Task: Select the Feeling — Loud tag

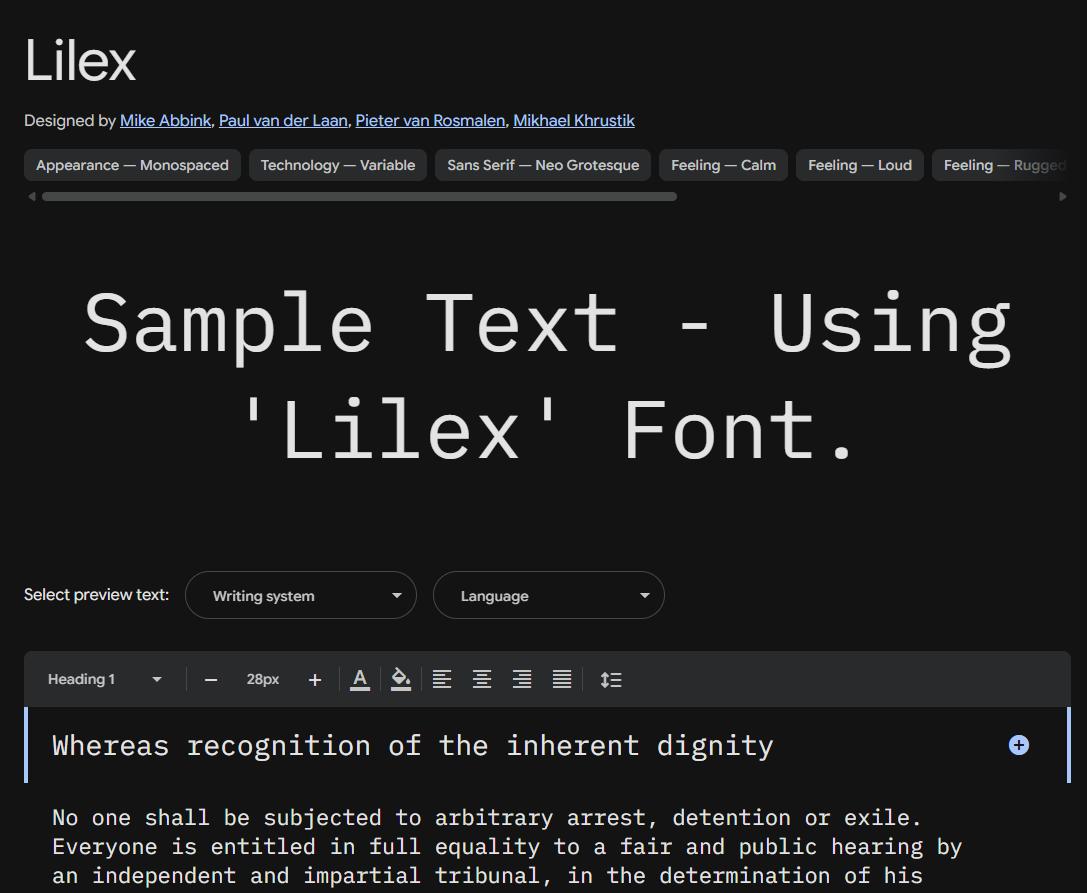Action: tap(860, 165)
